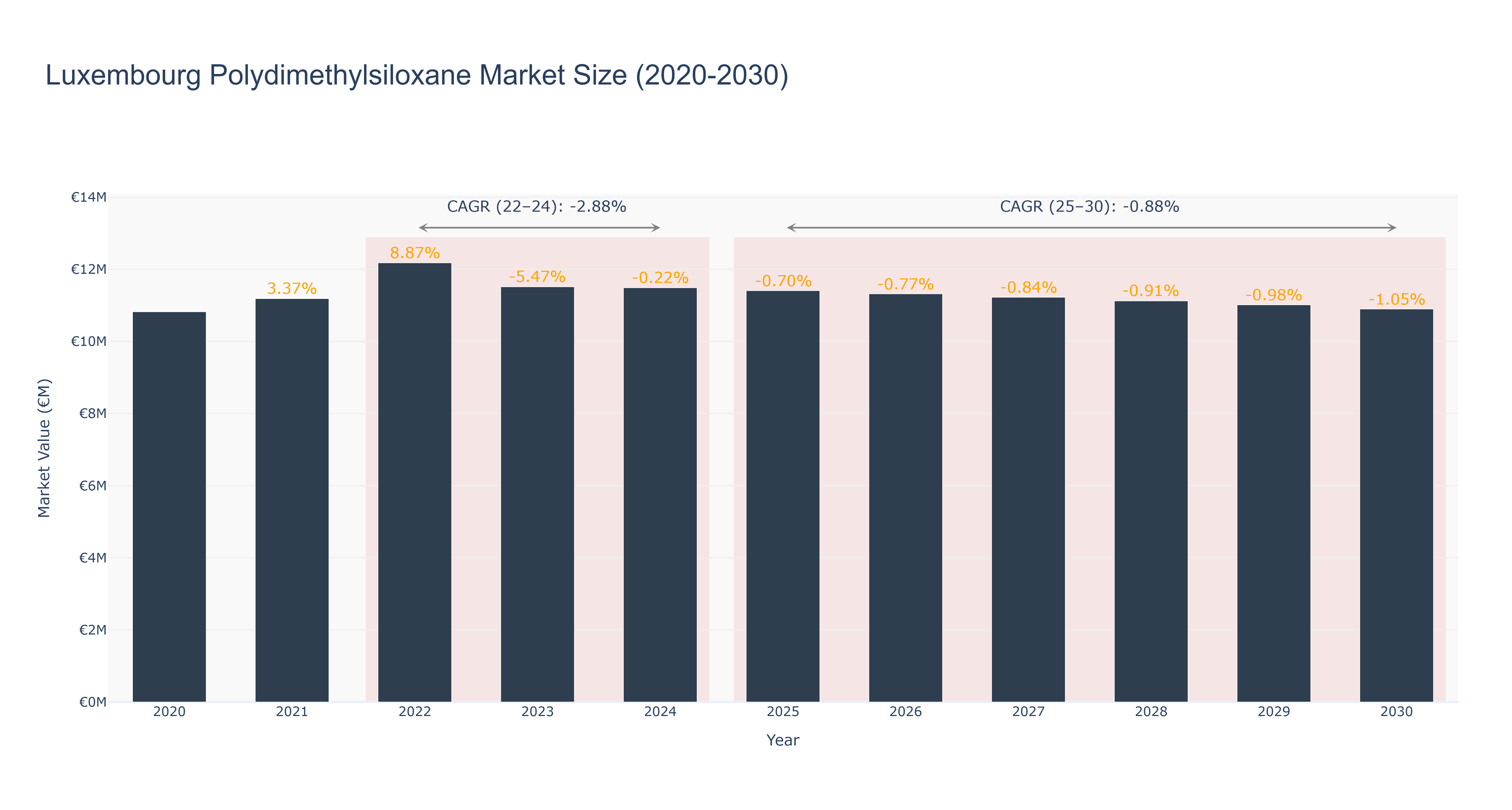
Task: Click the -5.47% growth label
Action: coord(537,276)
